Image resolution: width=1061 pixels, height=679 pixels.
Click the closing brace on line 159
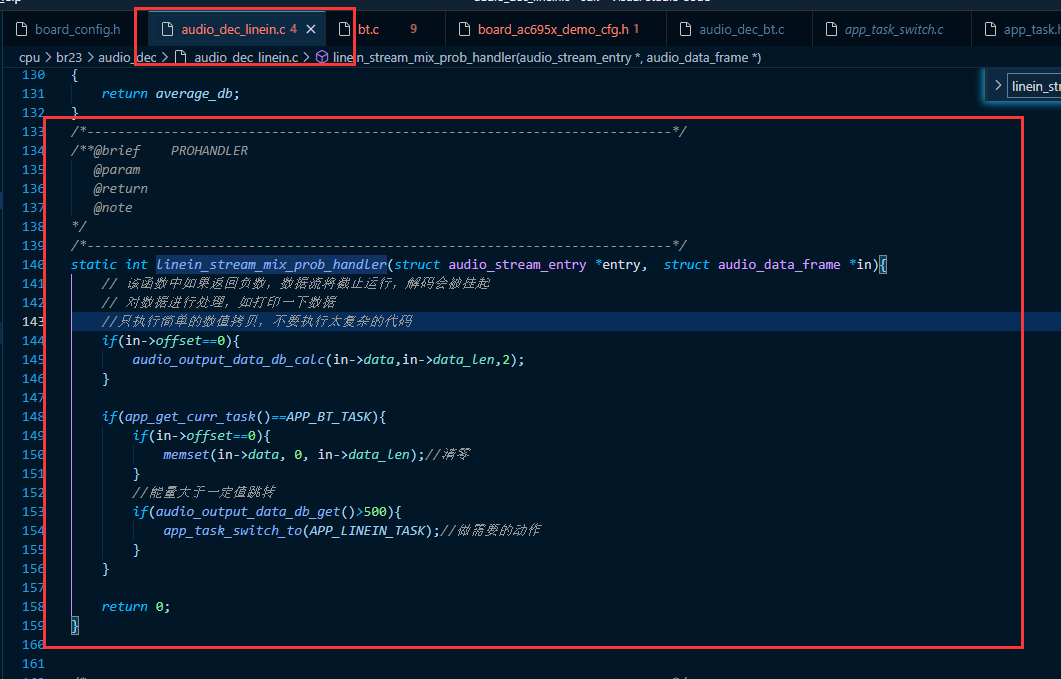[x=74, y=626]
